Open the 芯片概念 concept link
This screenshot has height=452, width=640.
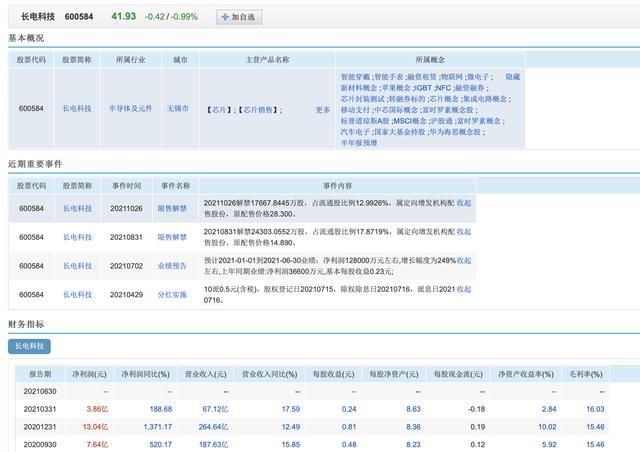tap(444, 98)
